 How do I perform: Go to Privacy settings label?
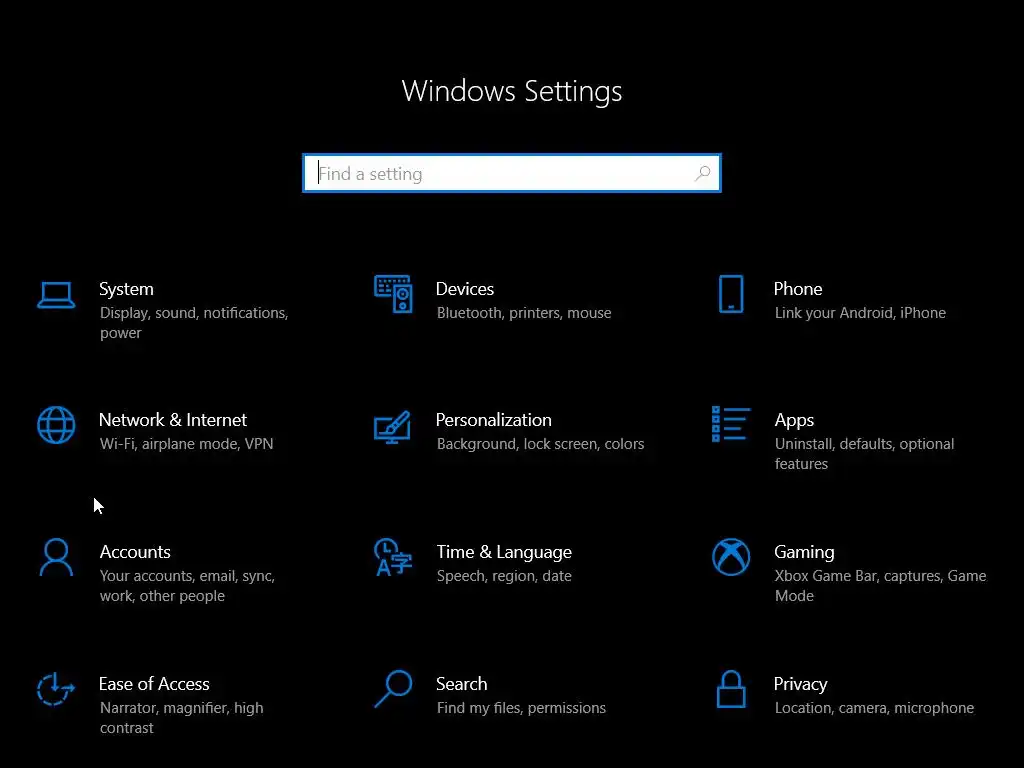pos(800,684)
